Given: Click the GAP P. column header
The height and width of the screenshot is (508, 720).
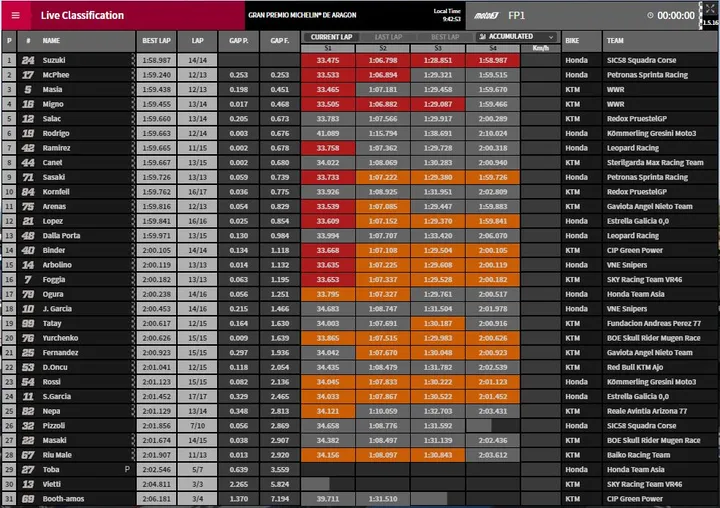Looking at the screenshot, I should point(239,41).
